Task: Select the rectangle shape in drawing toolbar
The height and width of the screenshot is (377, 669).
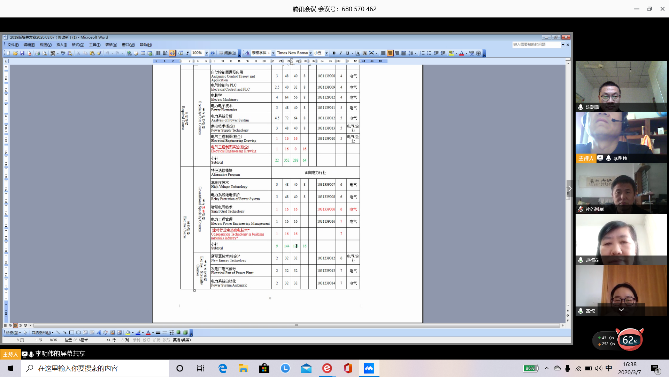Action: point(71,332)
